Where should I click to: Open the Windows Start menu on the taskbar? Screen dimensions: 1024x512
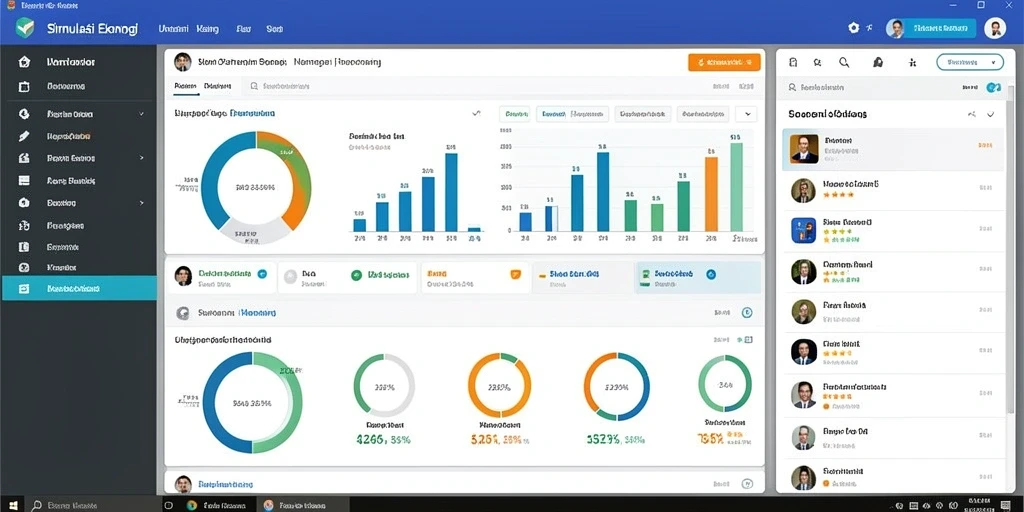(x=12, y=505)
